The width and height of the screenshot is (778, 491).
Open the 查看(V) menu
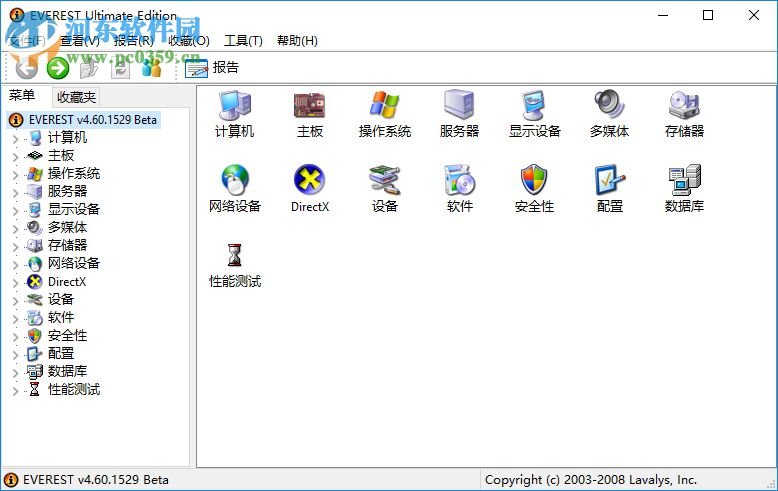79,41
